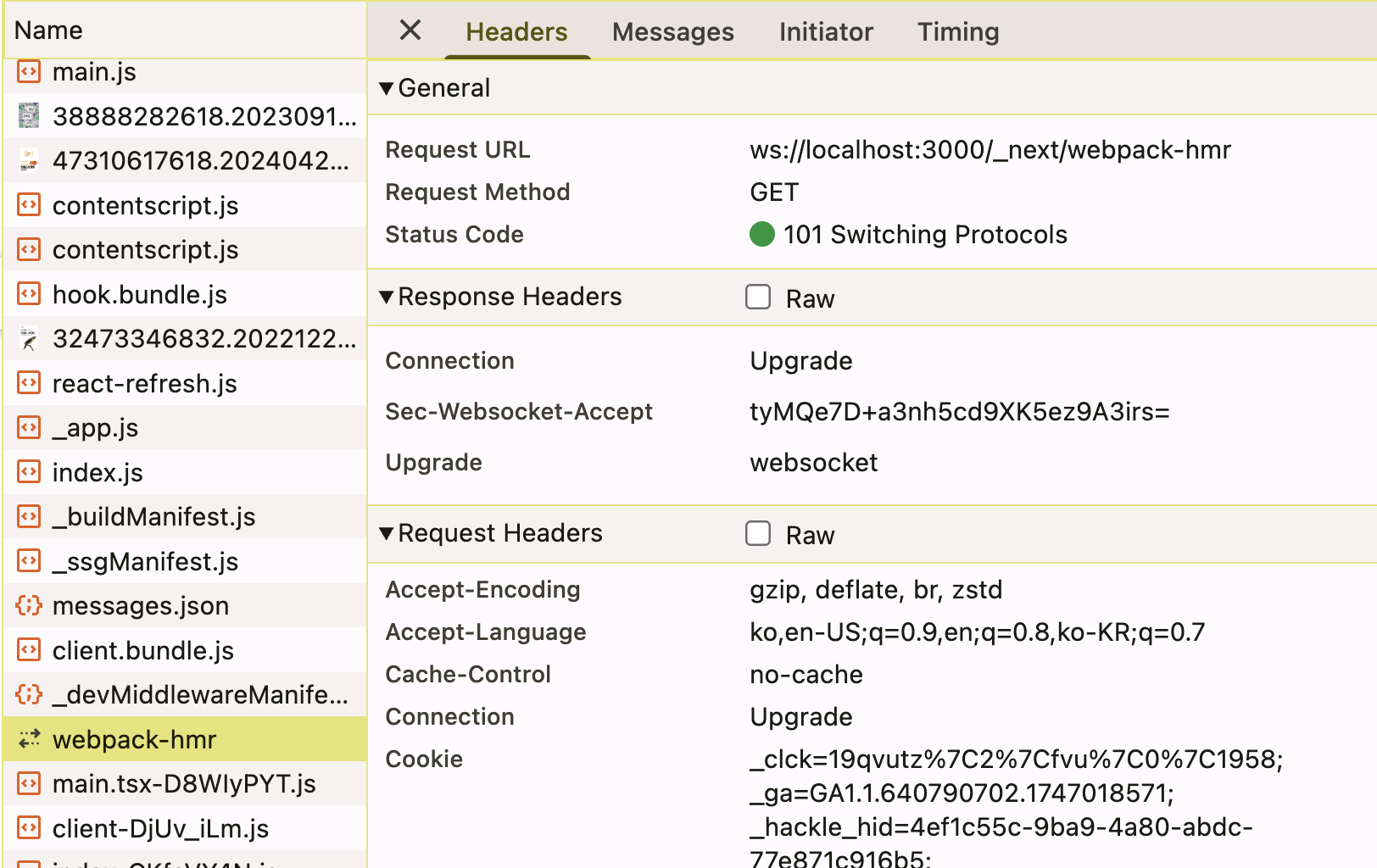Click the JSON icon for _devMiddlewareManifest

point(29,694)
